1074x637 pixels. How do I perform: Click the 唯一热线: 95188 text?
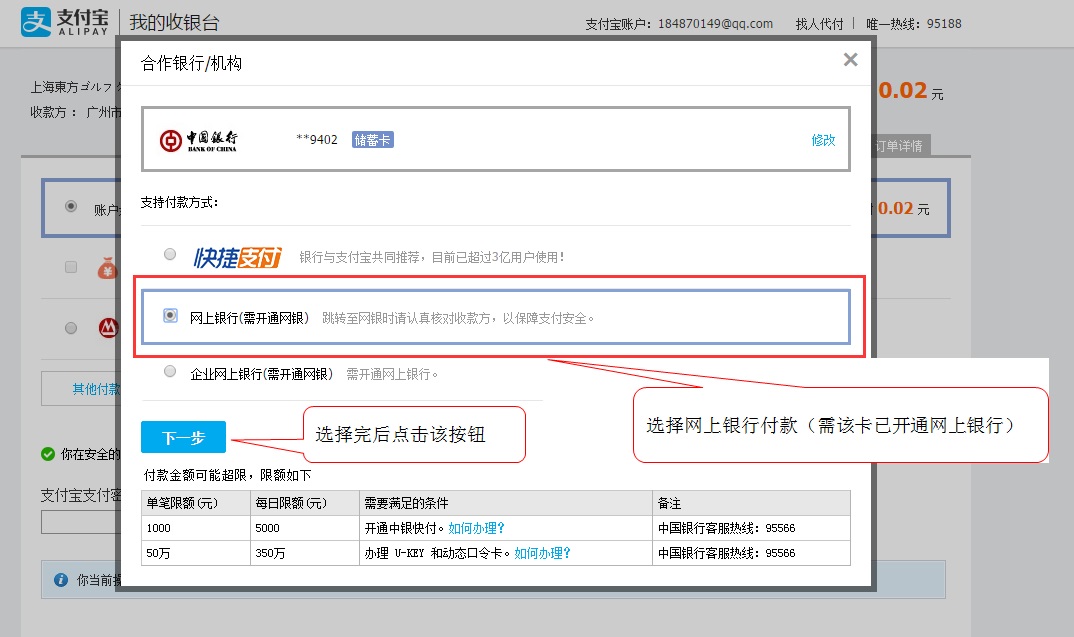point(914,24)
